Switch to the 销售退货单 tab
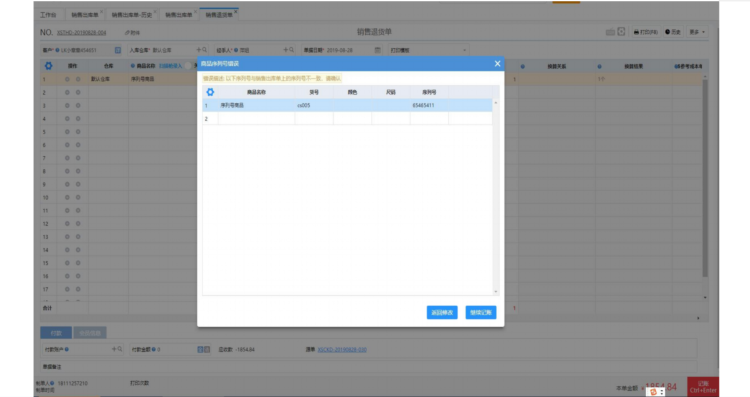The height and width of the screenshot is (397, 750). click(x=219, y=15)
